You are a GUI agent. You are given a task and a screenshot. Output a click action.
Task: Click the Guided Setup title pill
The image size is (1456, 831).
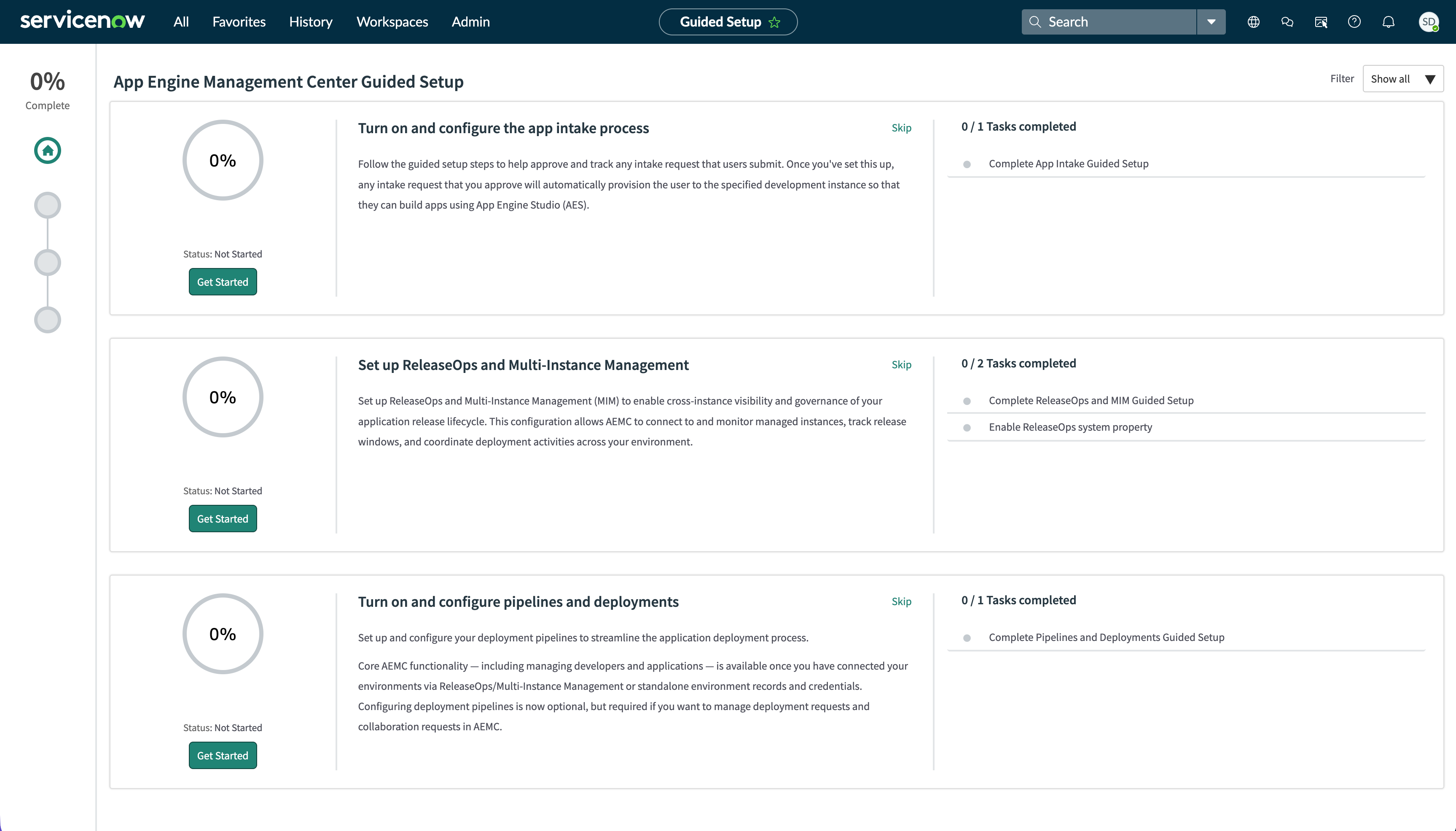tap(728, 21)
